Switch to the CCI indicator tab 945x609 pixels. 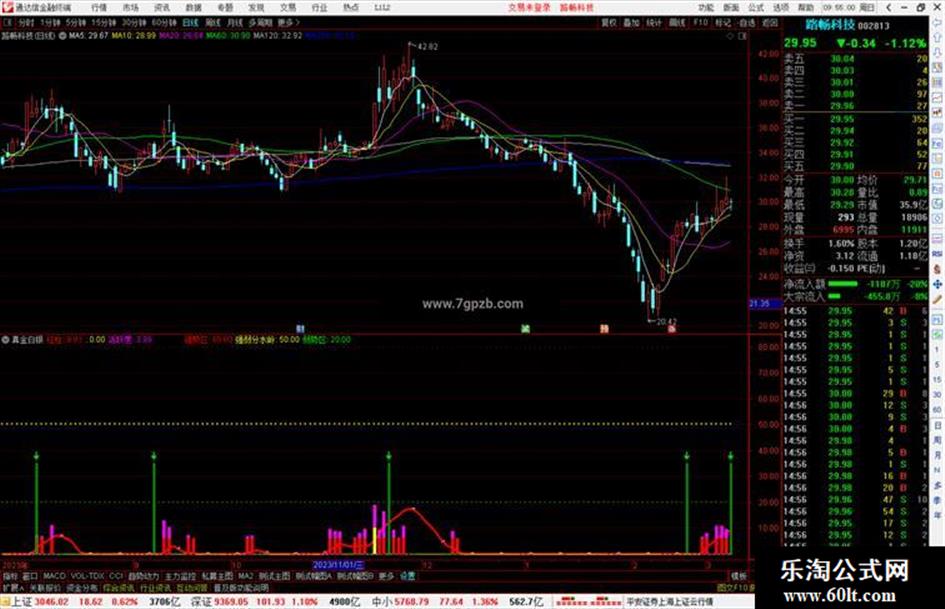[x=116, y=576]
